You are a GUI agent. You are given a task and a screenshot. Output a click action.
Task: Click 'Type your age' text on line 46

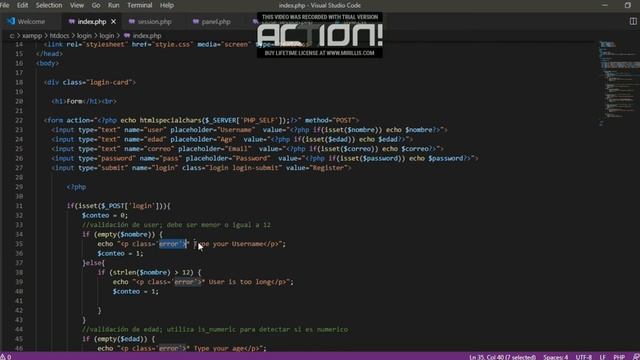[x=219, y=348]
